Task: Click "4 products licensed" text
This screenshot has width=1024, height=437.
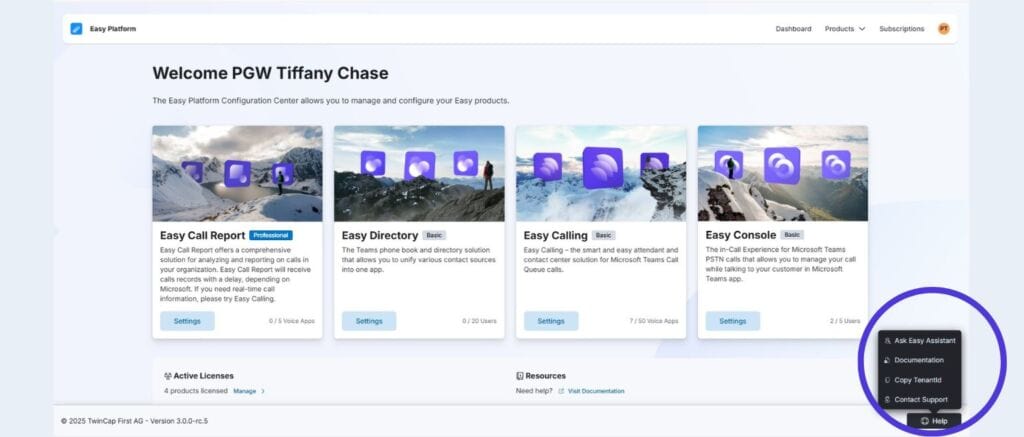Action: coord(196,391)
